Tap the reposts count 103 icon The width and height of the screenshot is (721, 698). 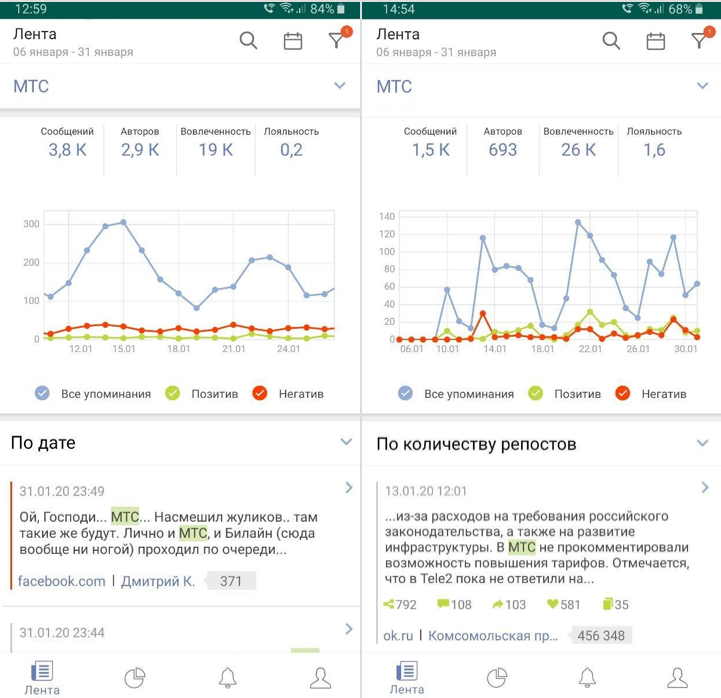[x=498, y=604]
